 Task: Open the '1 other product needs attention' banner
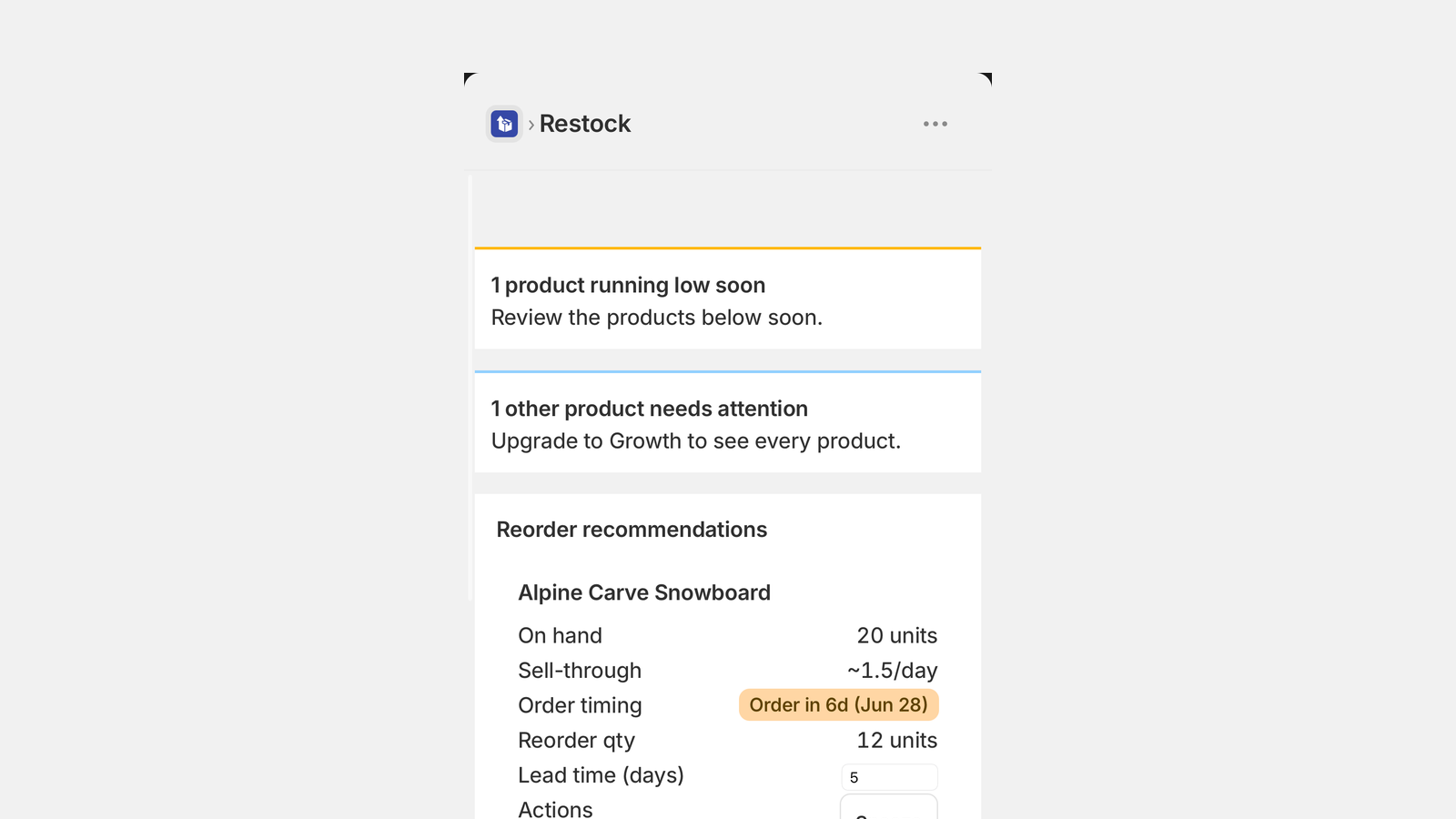pyautogui.click(x=650, y=409)
